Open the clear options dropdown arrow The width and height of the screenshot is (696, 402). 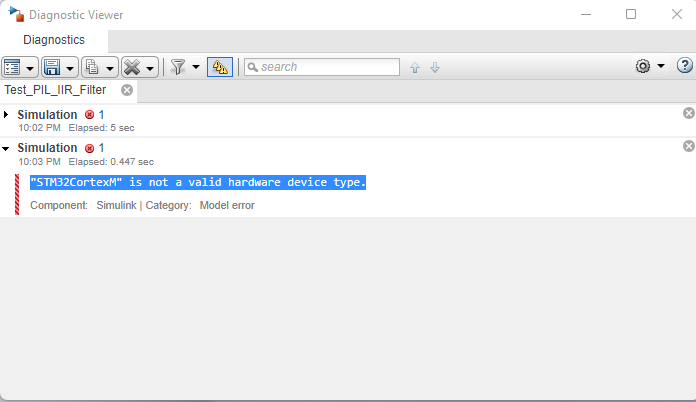point(150,68)
